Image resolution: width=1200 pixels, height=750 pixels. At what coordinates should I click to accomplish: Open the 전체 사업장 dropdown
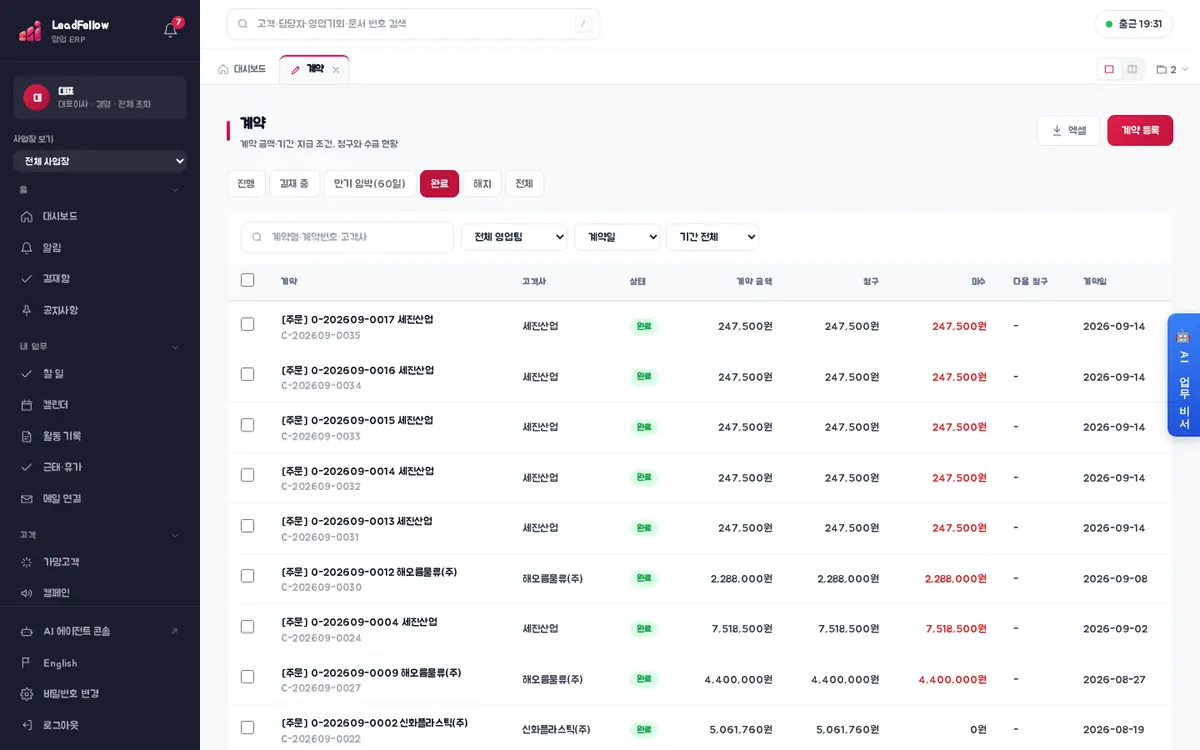(100, 161)
